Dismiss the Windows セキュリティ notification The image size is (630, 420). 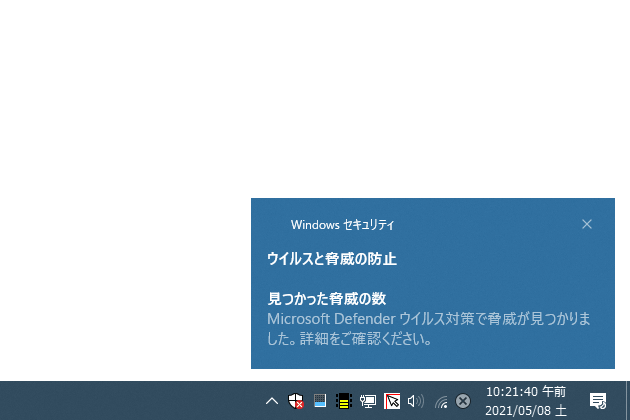[x=587, y=224]
